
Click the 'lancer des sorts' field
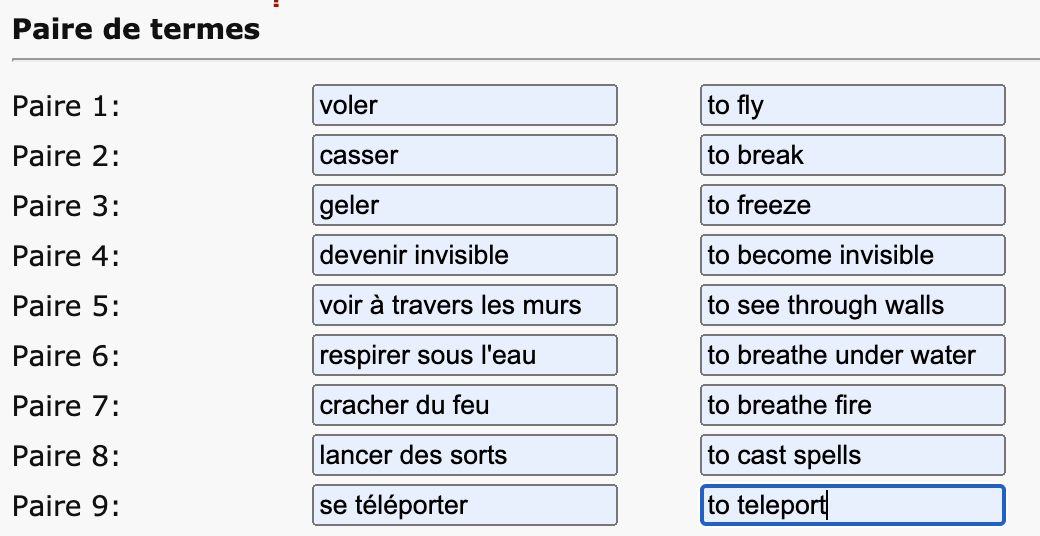click(x=464, y=455)
